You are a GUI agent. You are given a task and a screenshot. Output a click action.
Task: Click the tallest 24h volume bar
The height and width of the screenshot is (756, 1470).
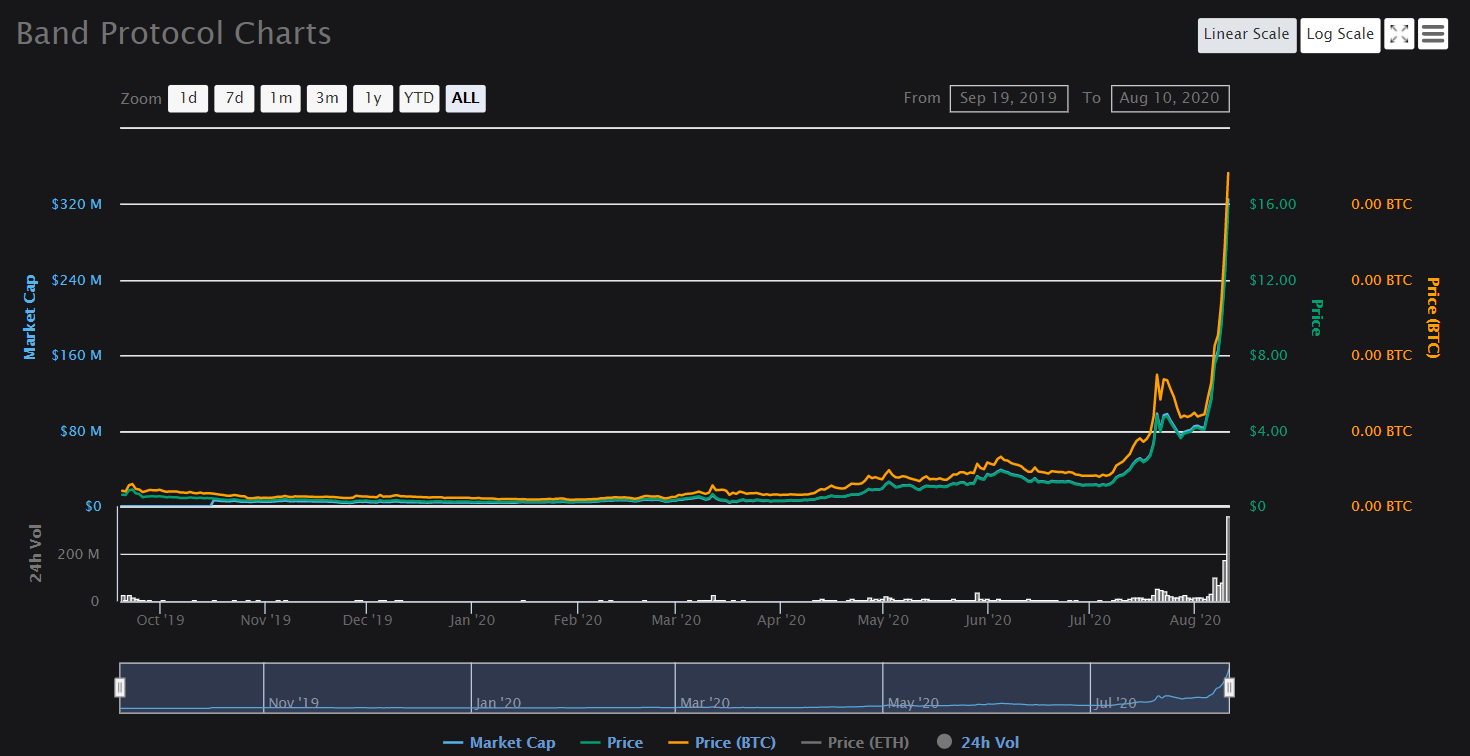(1228, 559)
